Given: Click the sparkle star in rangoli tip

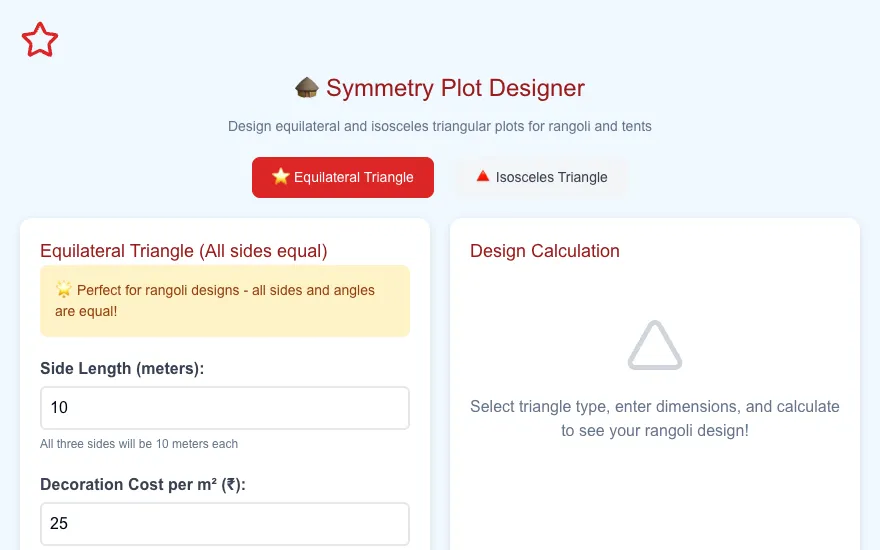Looking at the screenshot, I should (63, 290).
